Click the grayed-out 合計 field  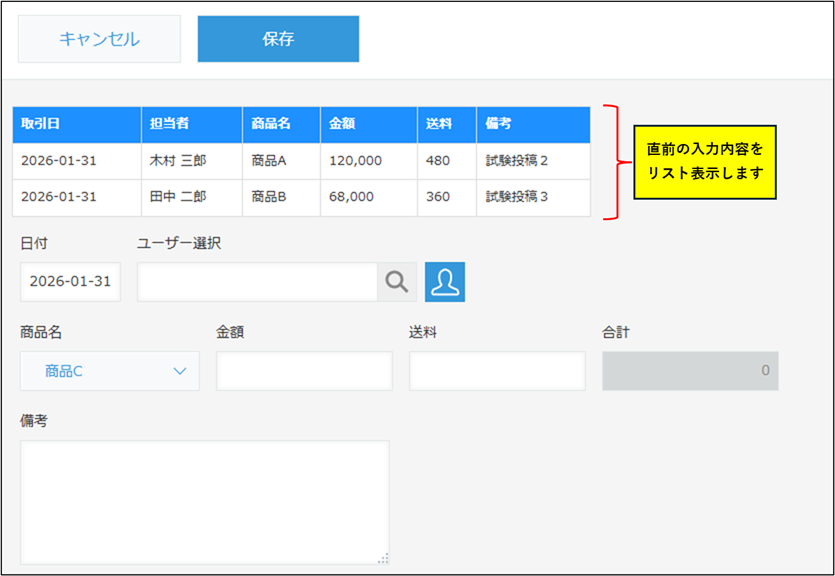coord(690,371)
